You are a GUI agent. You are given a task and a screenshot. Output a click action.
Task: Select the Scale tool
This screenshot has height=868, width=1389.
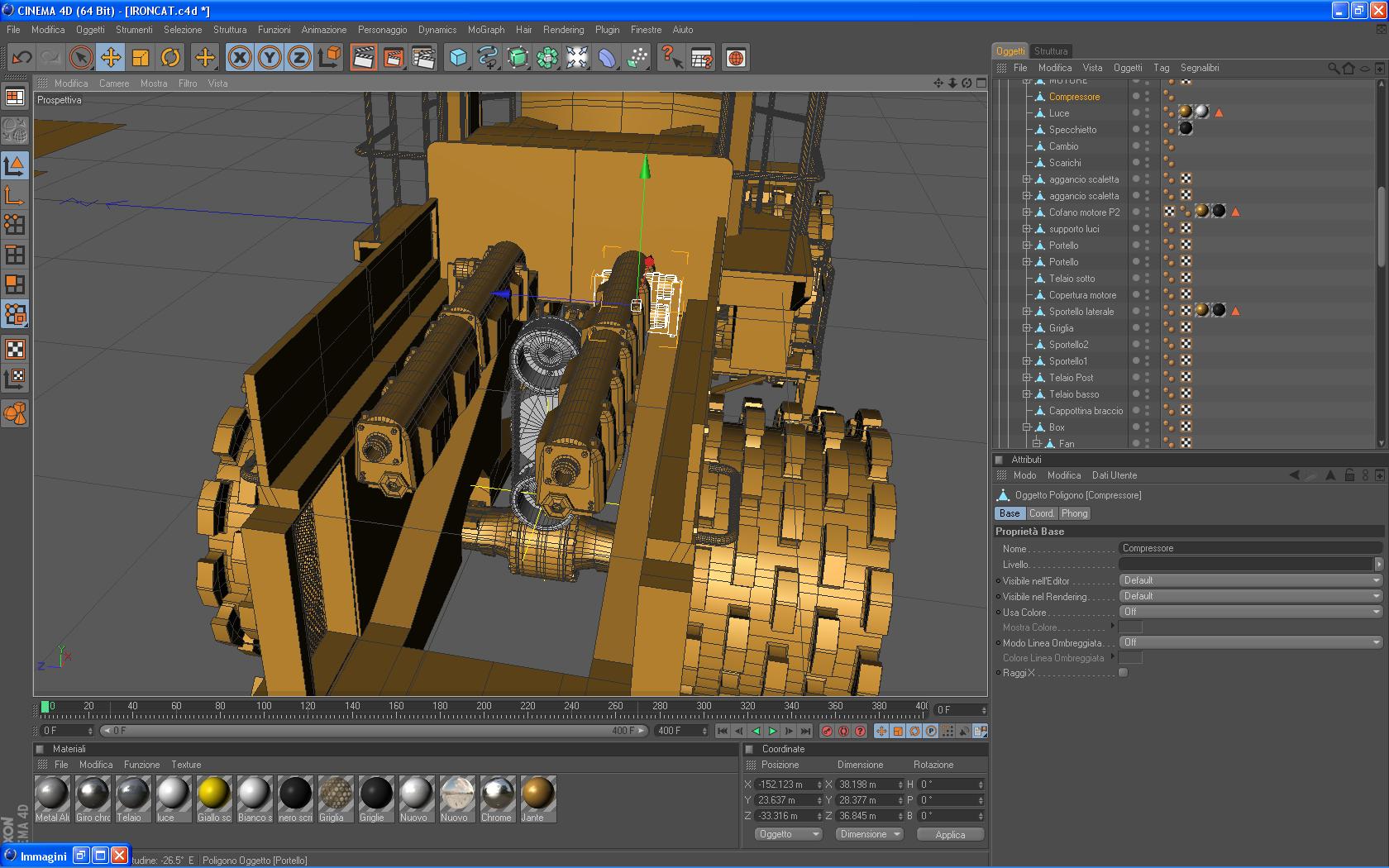click(x=141, y=57)
